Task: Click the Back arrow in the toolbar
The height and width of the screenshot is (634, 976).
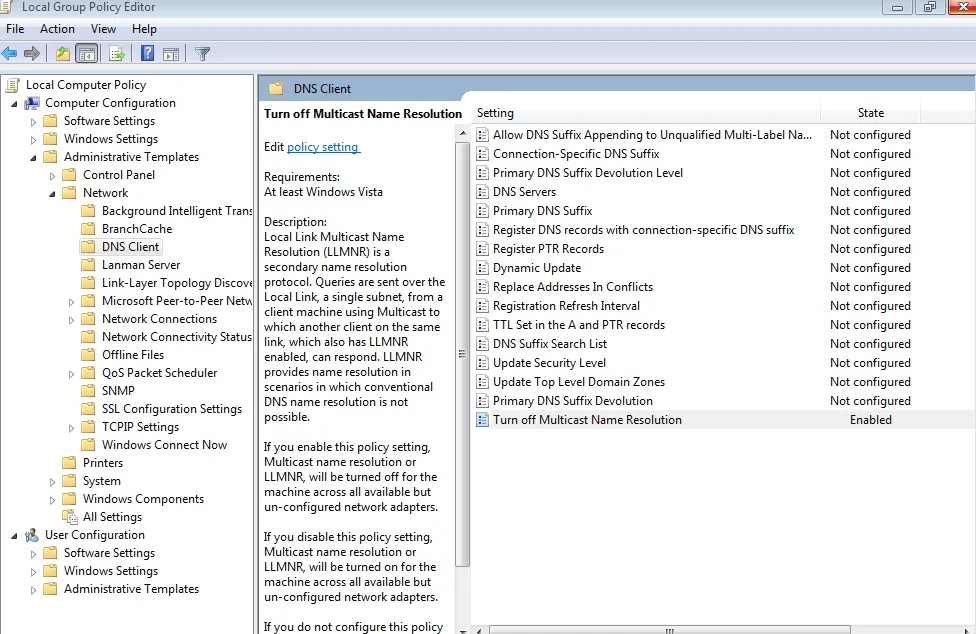Action: [x=10, y=54]
